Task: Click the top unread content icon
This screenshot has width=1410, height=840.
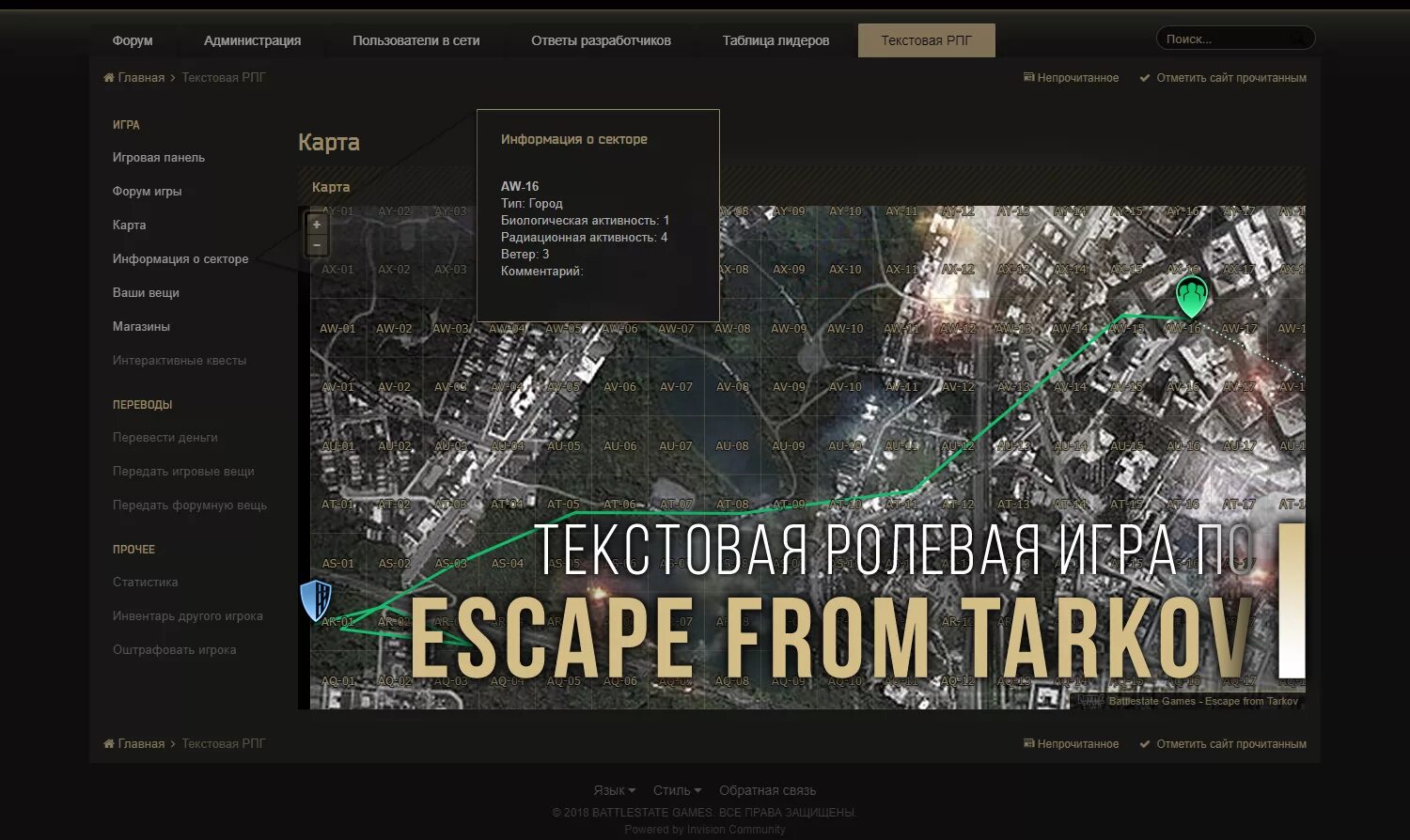Action: (x=1028, y=78)
